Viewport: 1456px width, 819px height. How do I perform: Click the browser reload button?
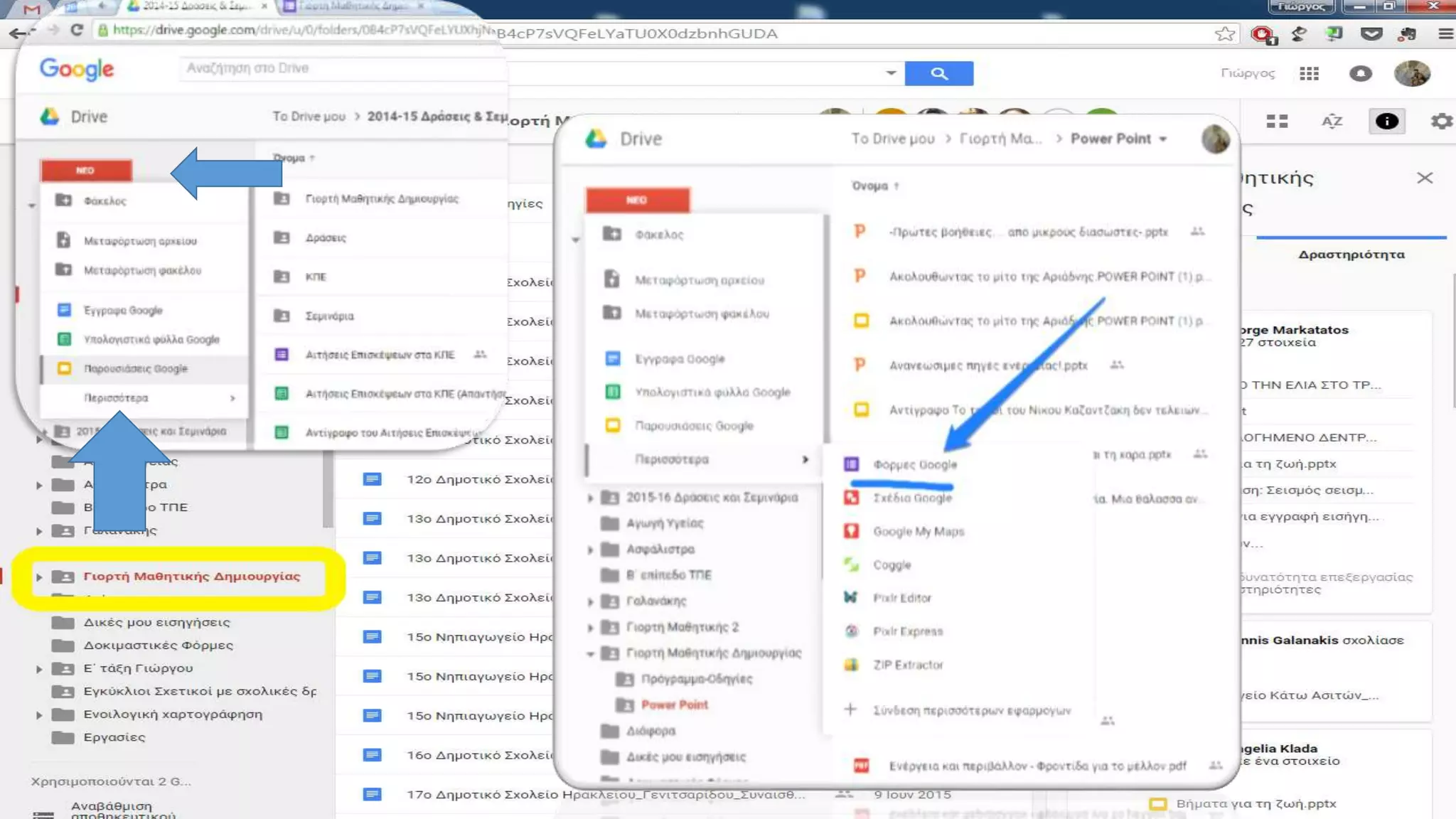click(77, 31)
